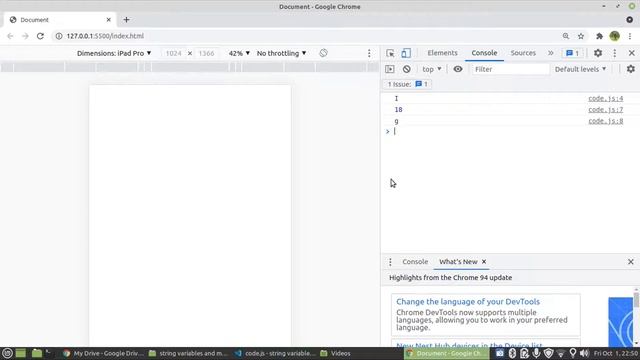640x360 pixels.
Task: Bookmark this page star icon
Action: coord(581,36)
